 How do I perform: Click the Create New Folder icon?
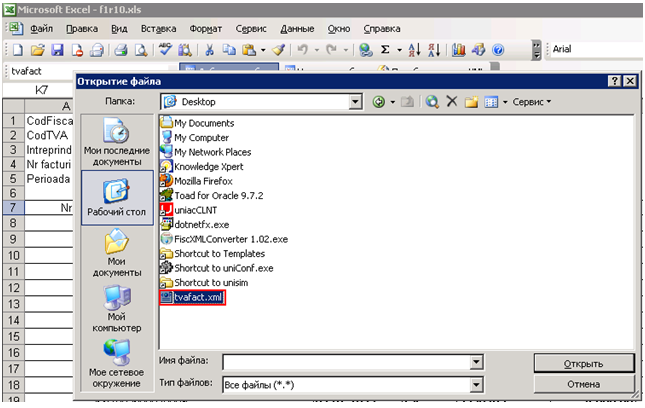pos(471,102)
